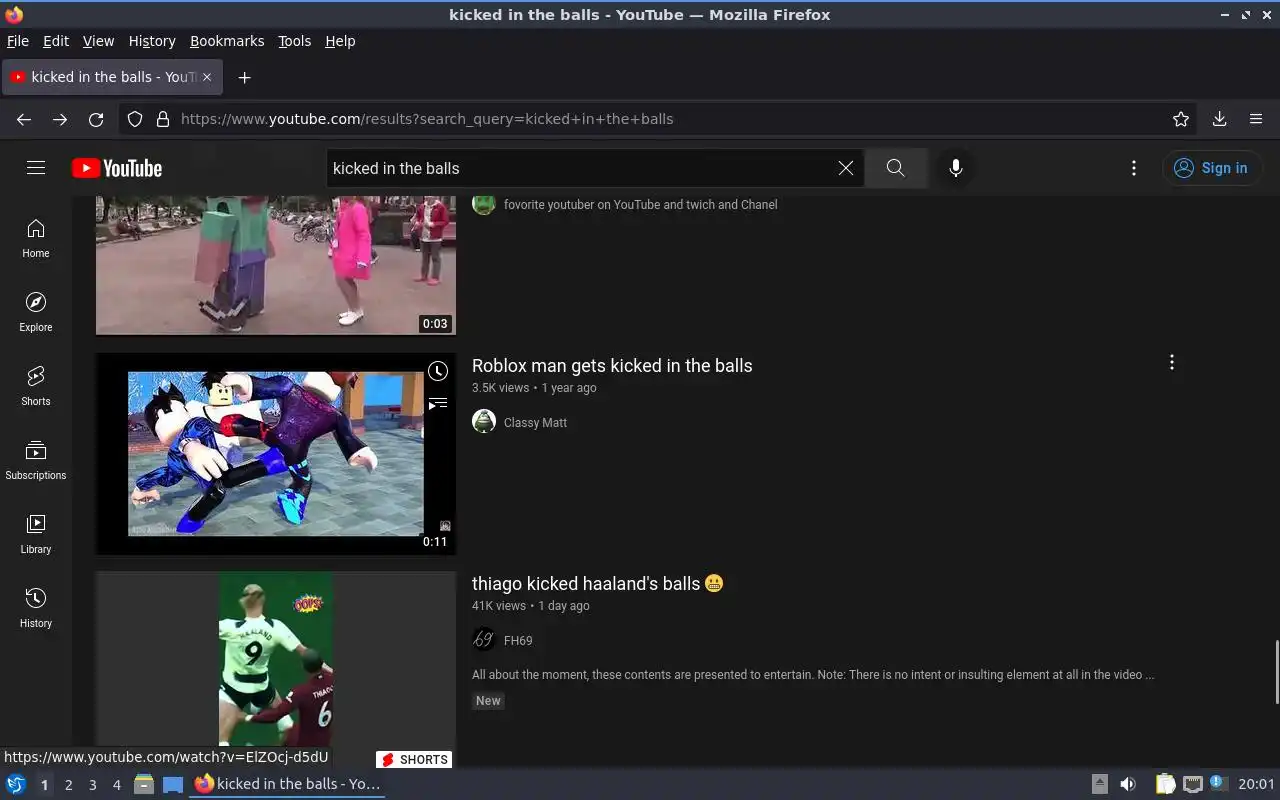
Task: Open the Firefox application menu
Action: pyautogui.click(x=1256, y=119)
